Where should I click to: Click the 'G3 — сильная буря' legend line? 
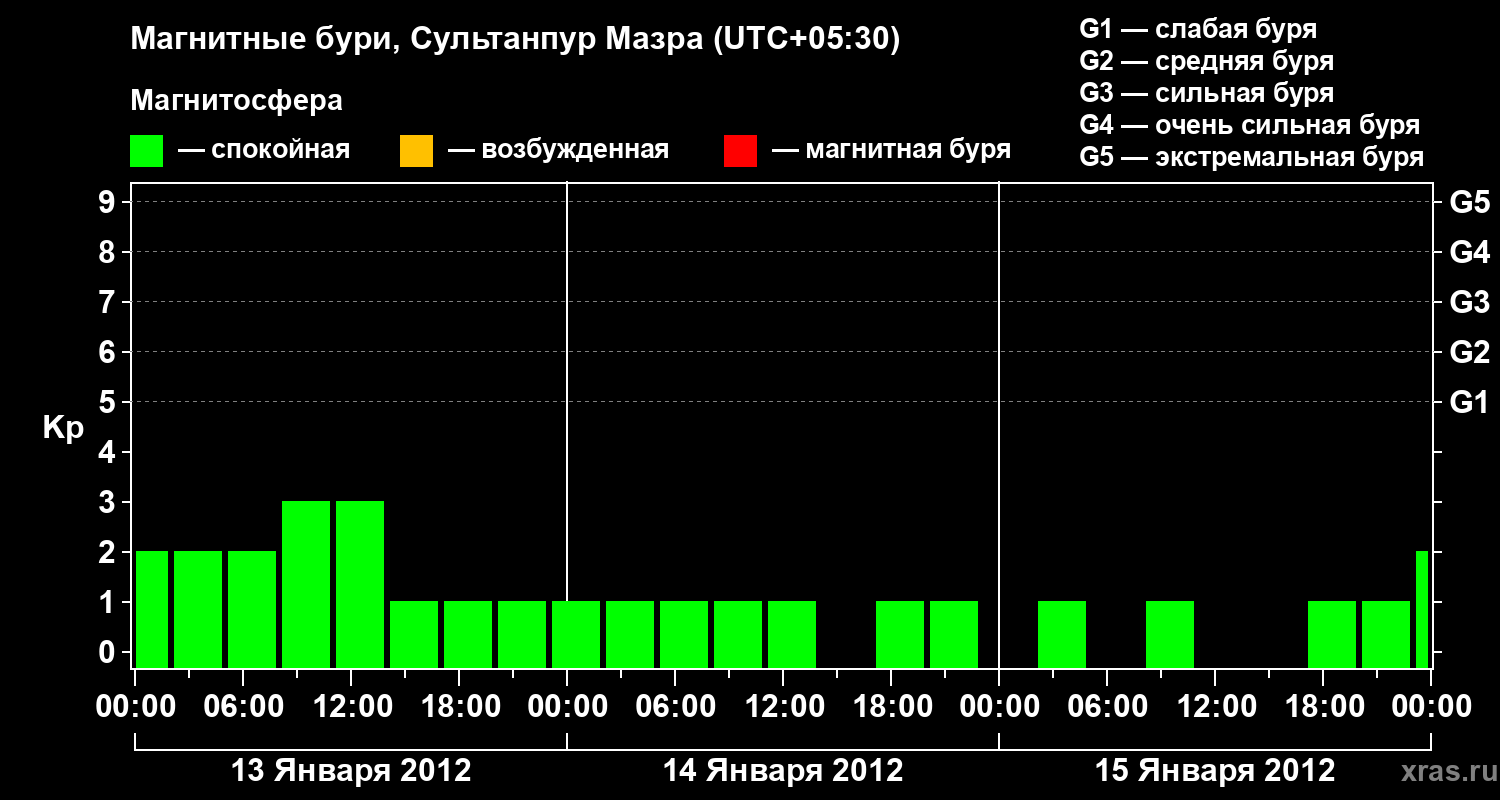click(x=1206, y=93)
